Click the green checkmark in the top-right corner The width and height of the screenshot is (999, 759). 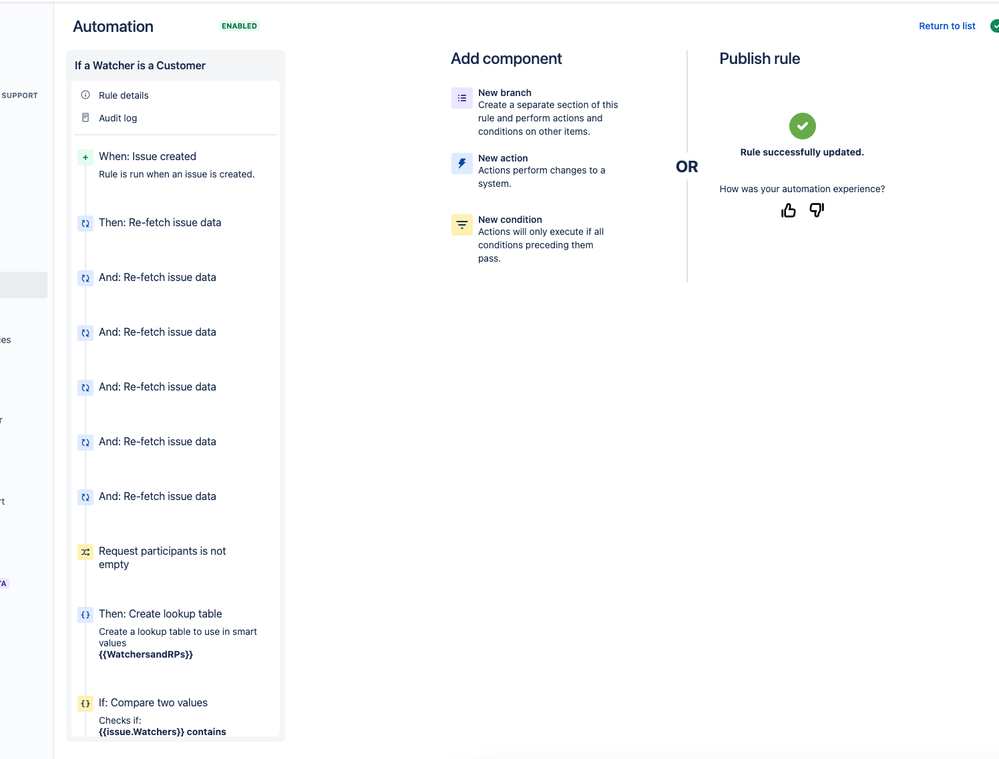click(x=993, y=26)
